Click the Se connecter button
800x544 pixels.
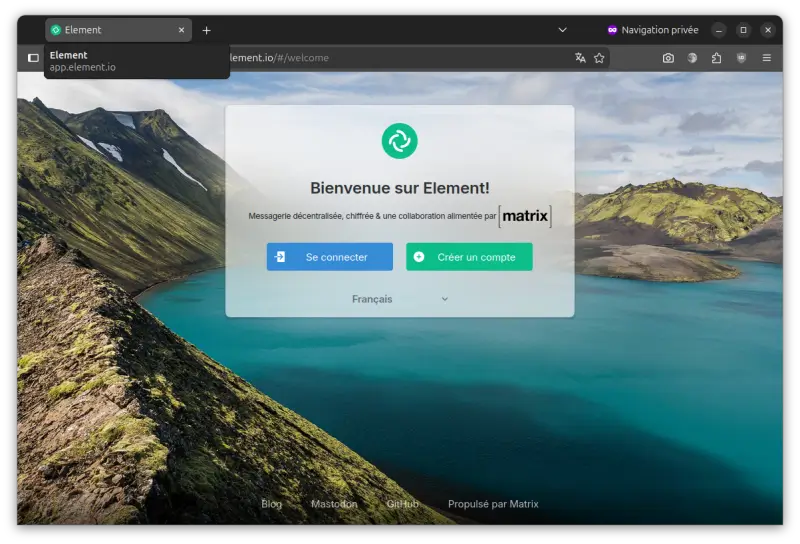(x=330, y=257)
